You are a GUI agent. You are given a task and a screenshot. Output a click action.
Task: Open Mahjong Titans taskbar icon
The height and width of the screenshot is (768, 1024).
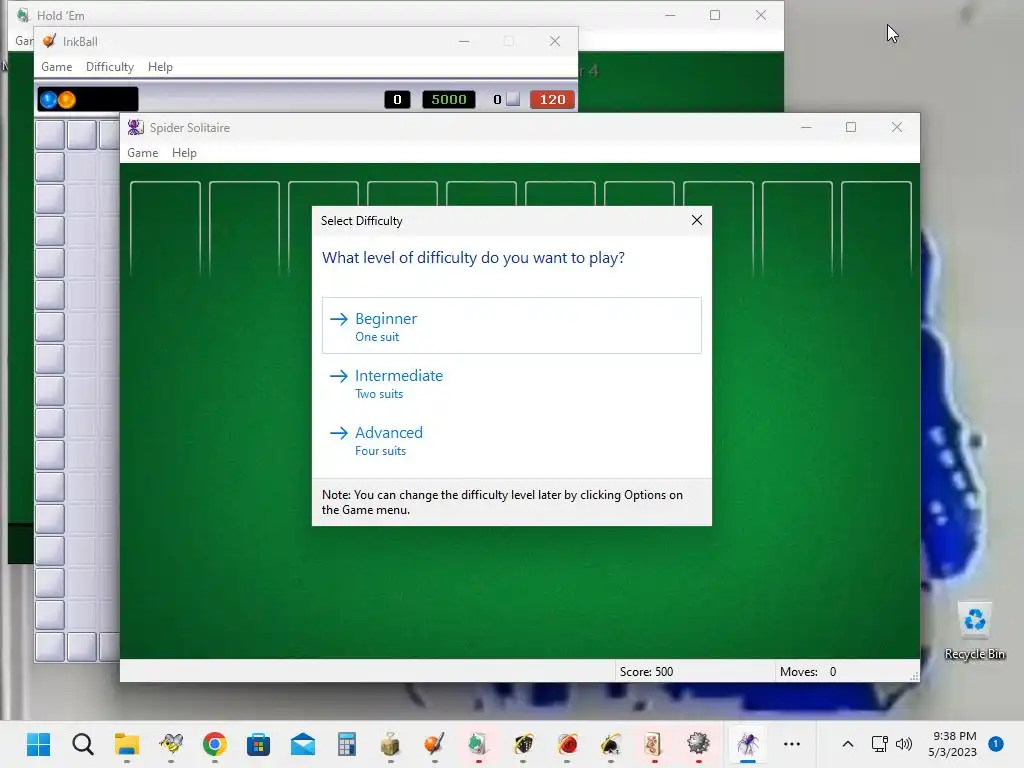[x=654, y=744]
